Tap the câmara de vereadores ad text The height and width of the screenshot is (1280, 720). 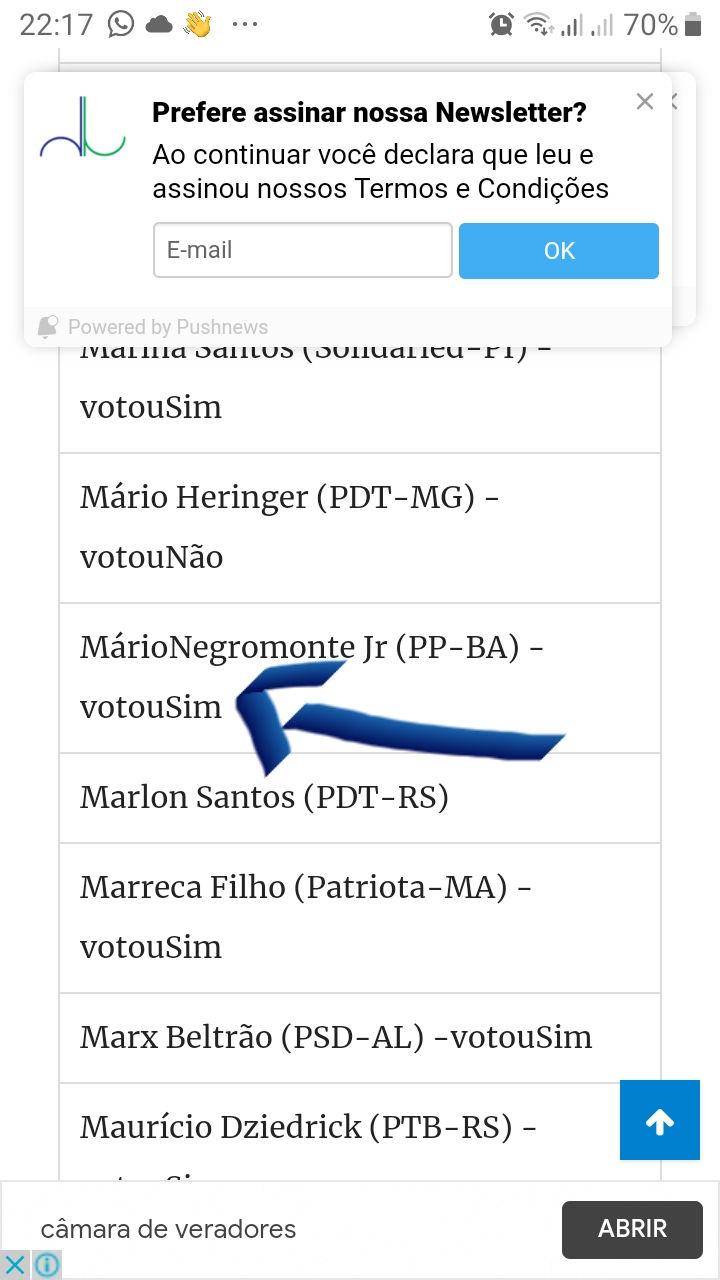coord(168,1229)
